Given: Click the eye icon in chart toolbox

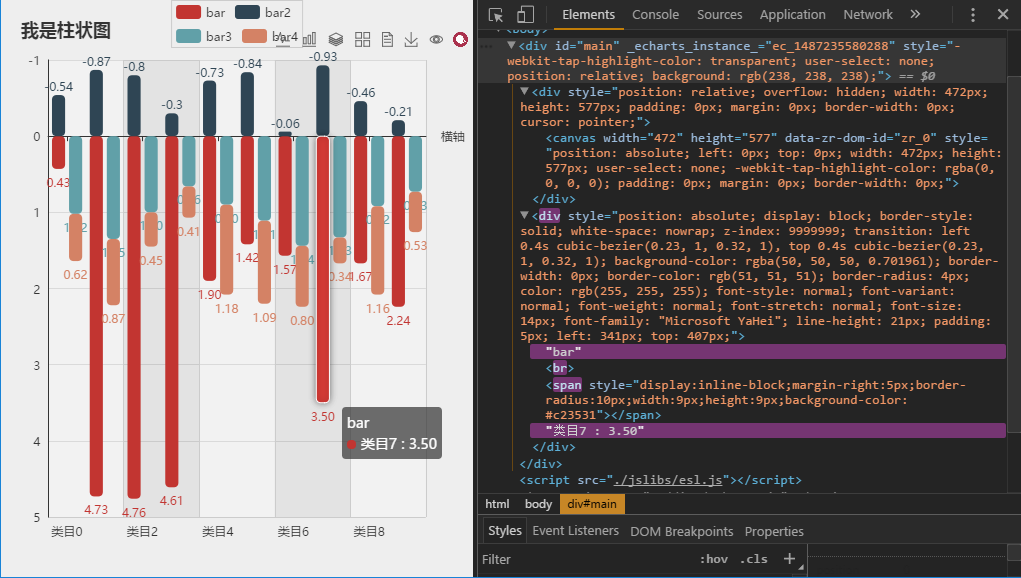Looking at the screenshot, I should point(436,40).
